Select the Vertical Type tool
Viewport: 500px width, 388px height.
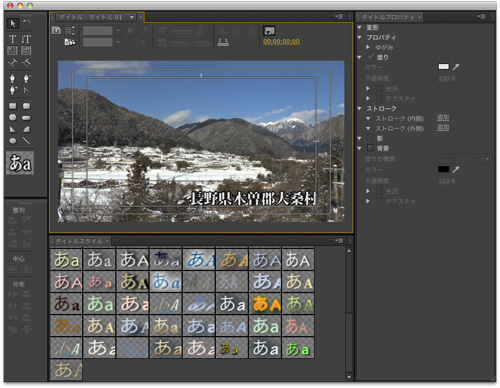26,39
